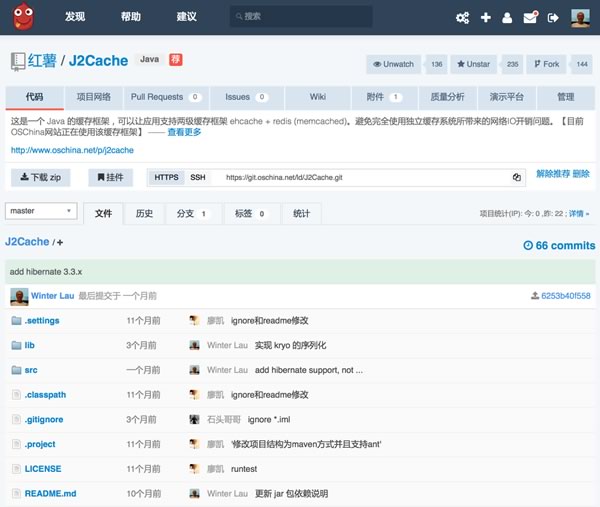Viewport: 600px width, 507px height.
Task: Switch to the 分支 sub-tab
Action: pyautogui.click(x=193, y=214)
